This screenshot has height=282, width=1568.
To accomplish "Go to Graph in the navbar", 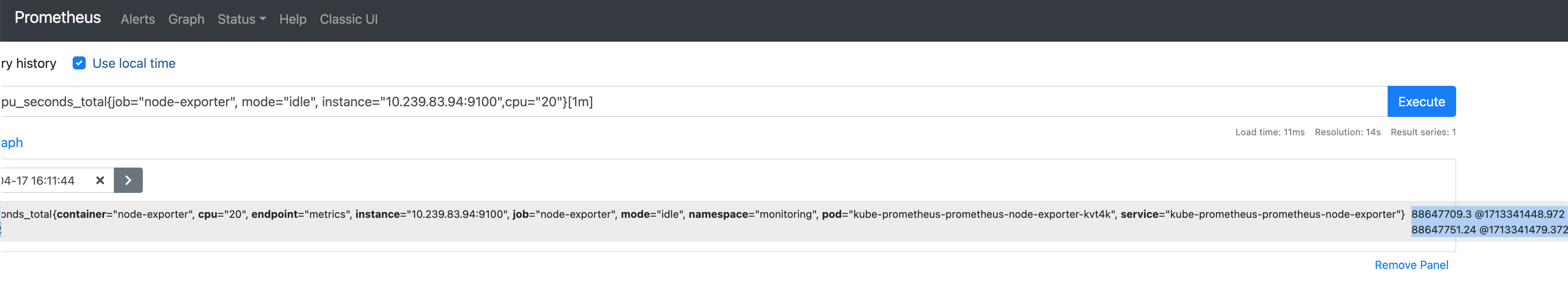I will tap(186, 20).
